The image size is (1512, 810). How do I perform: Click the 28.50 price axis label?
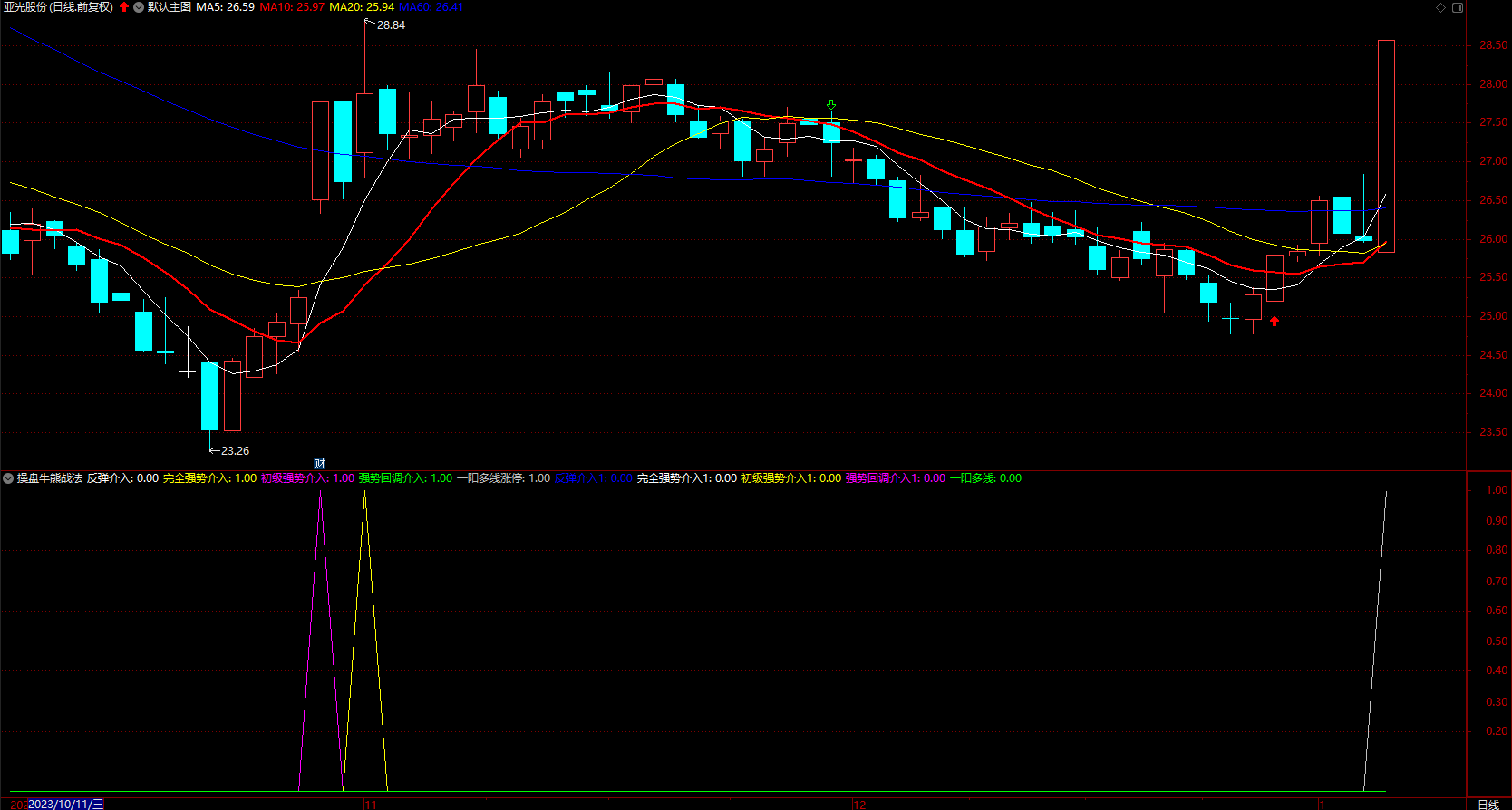1494,45
